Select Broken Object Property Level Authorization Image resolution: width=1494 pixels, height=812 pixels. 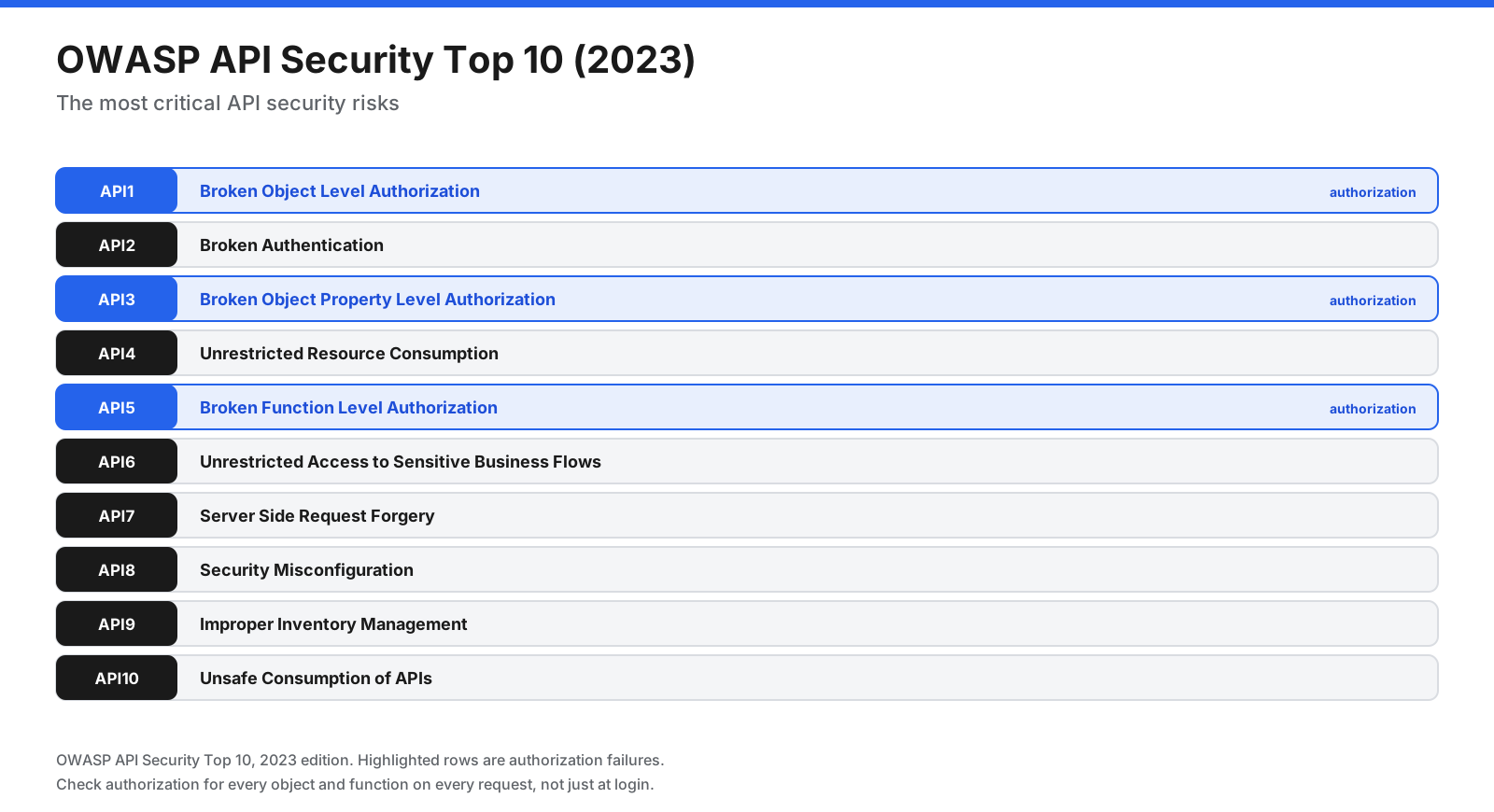click(377, 300)
